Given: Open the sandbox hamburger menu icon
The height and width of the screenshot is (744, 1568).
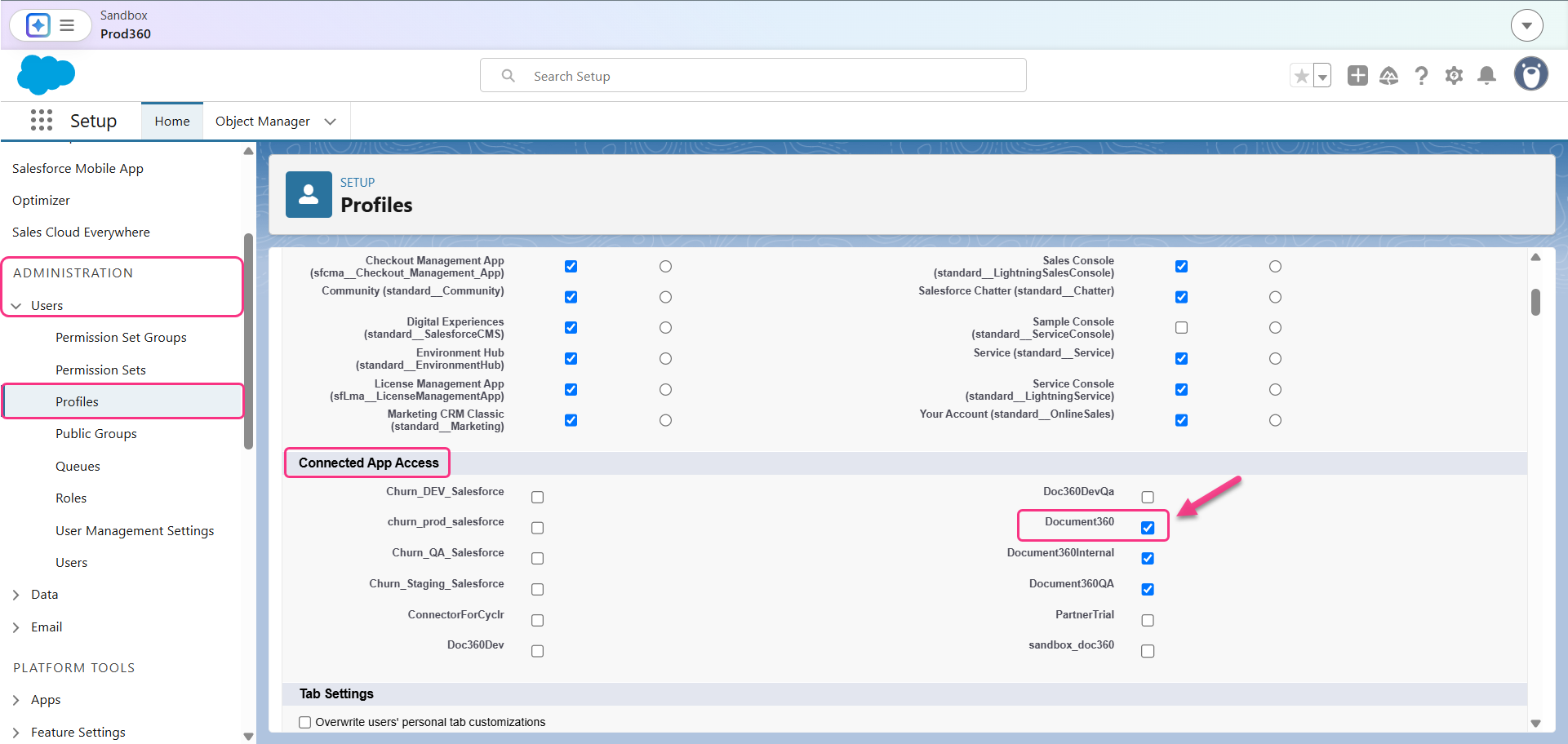Looking at the screenshot, I should pos(67,25).
